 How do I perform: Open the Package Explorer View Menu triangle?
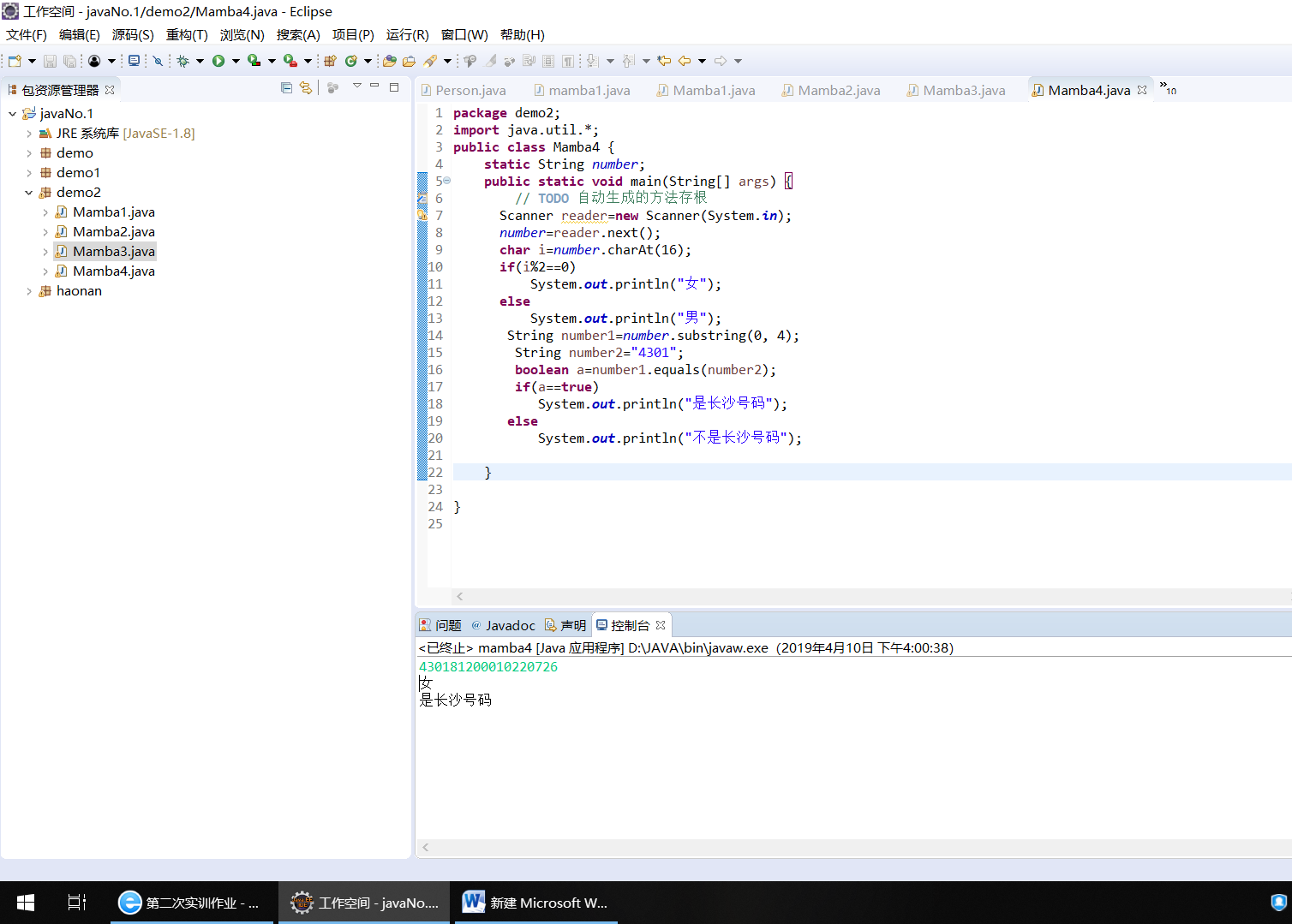pyautogui.click(x=357, y=86)
